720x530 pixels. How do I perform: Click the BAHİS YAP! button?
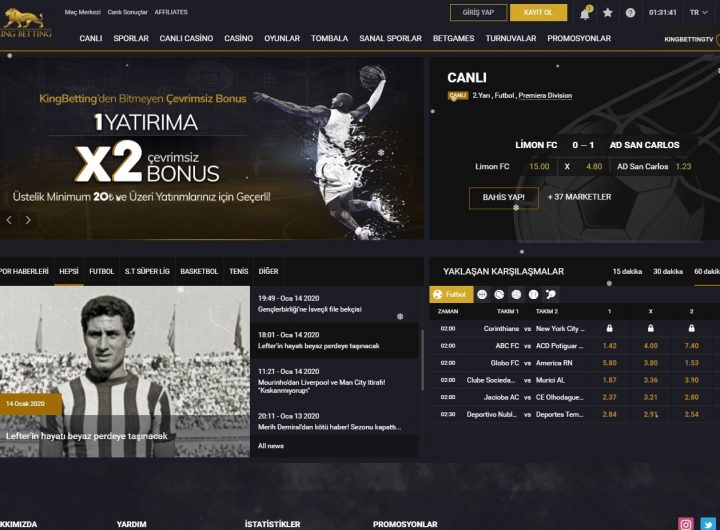(503, 197)
